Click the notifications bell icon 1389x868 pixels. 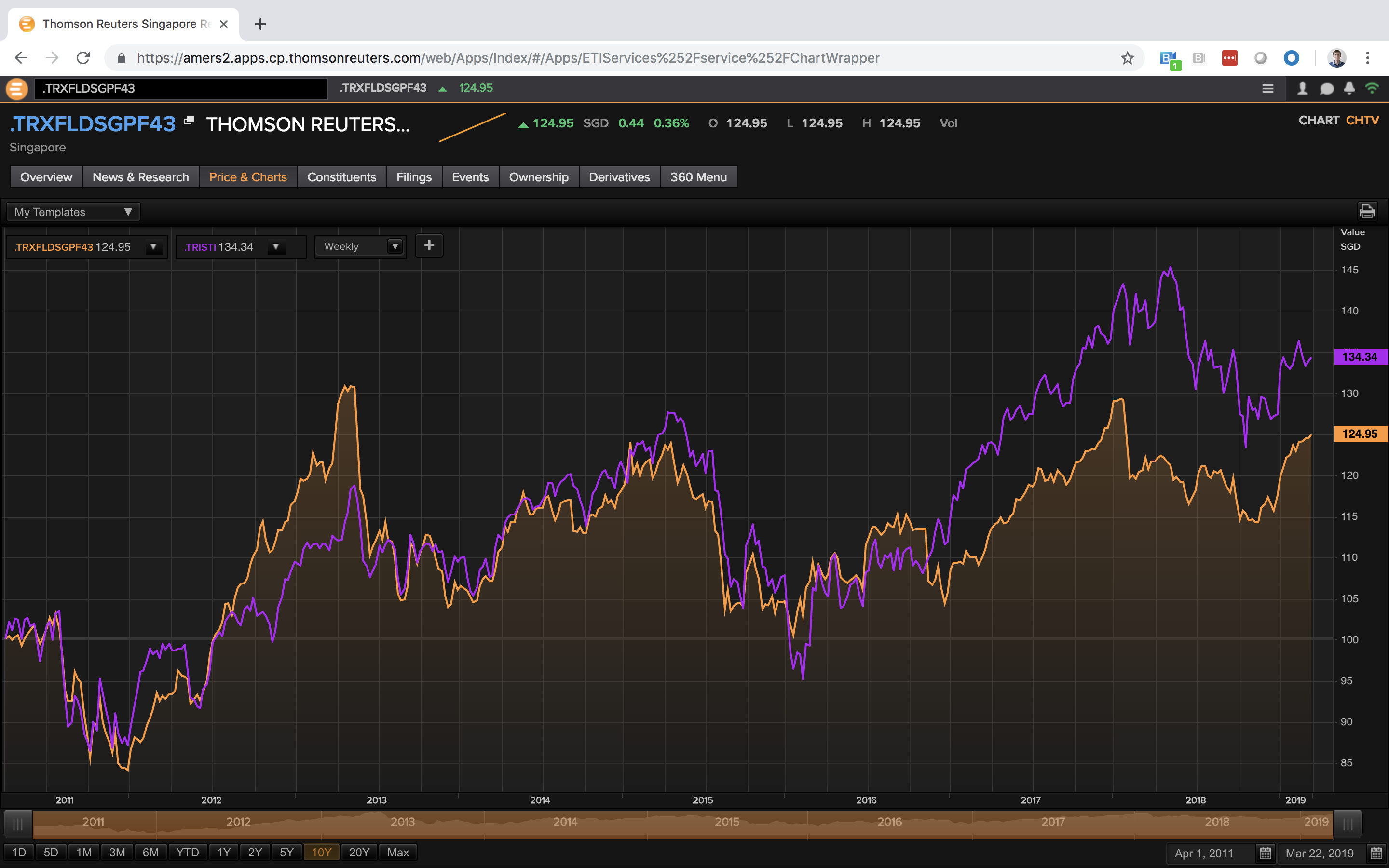pyautogui.click(x=1349, y=88)
